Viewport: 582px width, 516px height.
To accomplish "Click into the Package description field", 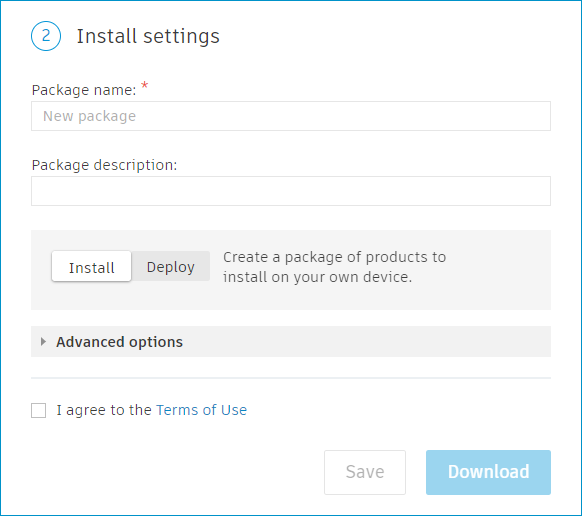I will point(291,191).
